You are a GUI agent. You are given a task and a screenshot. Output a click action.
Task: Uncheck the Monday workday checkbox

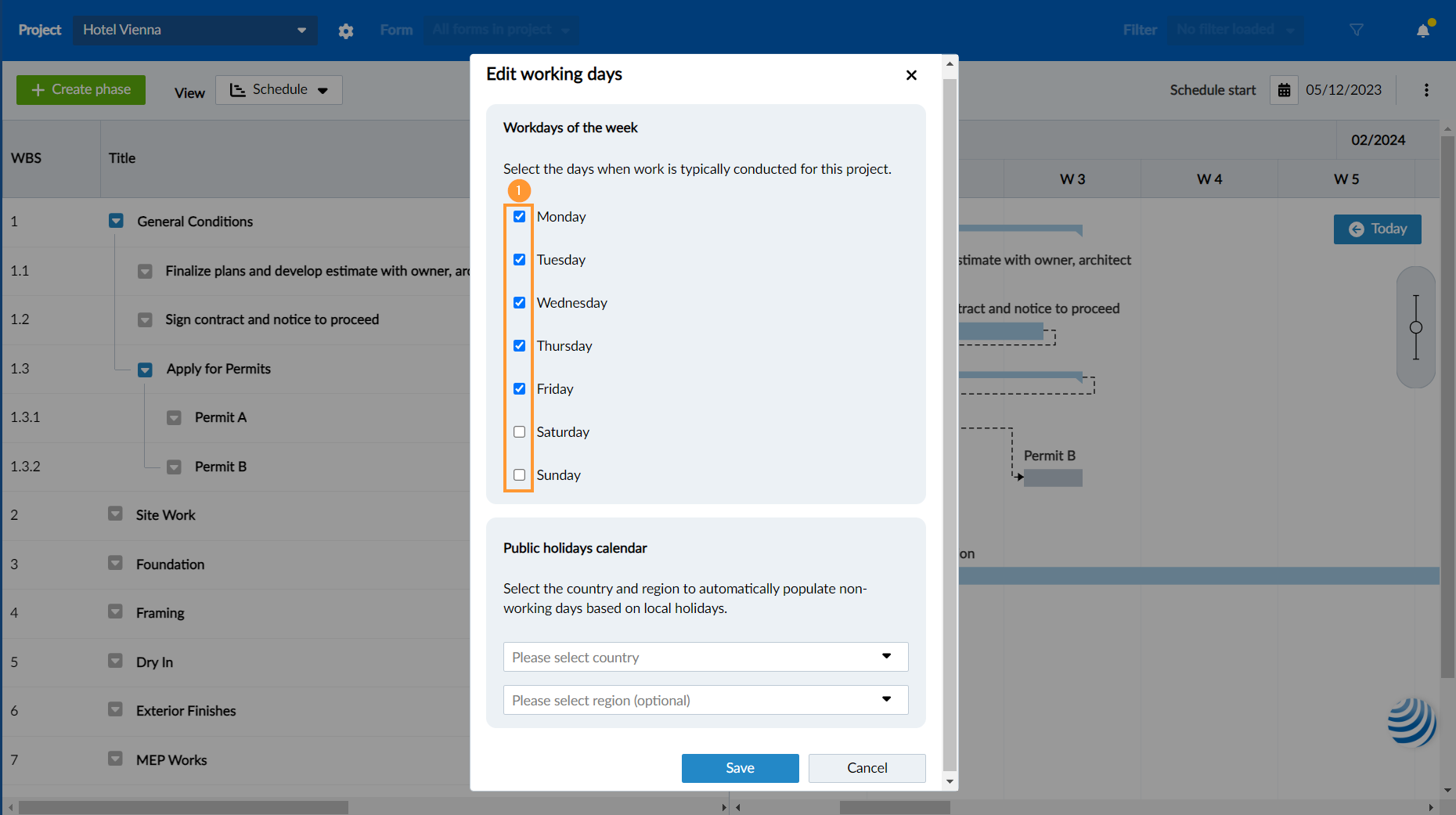pyautogui.click(x=519, y=217)
